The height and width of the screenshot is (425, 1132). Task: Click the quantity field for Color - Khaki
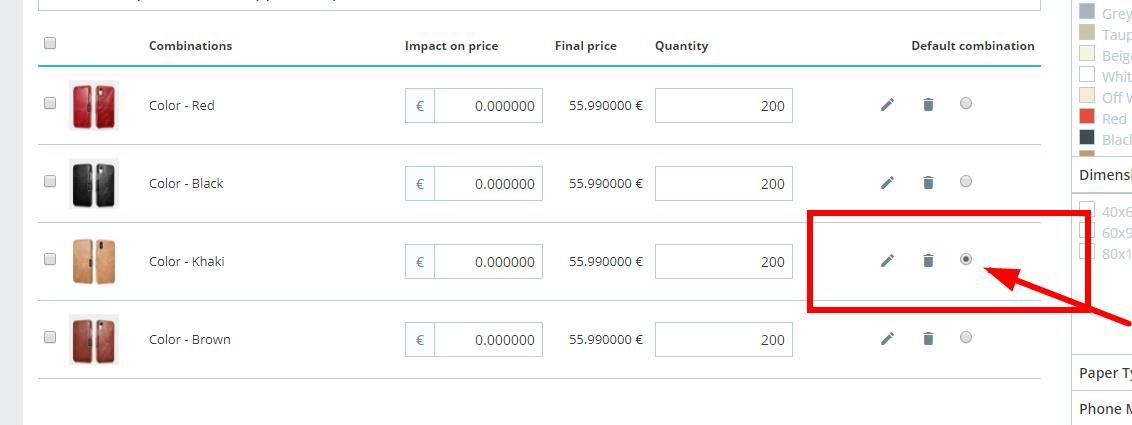coord(723,262)
